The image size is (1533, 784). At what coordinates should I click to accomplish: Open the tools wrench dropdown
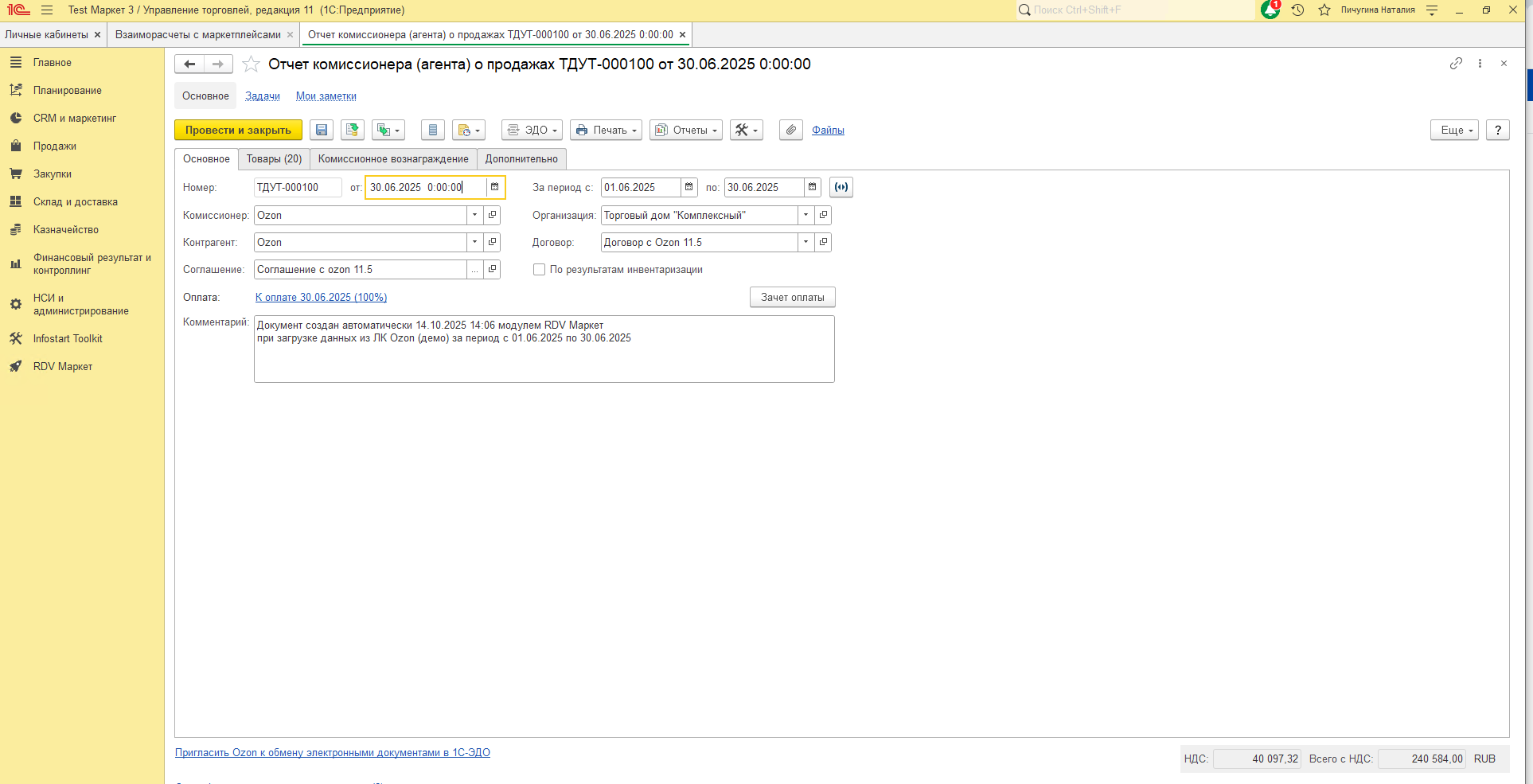point(747,130)
